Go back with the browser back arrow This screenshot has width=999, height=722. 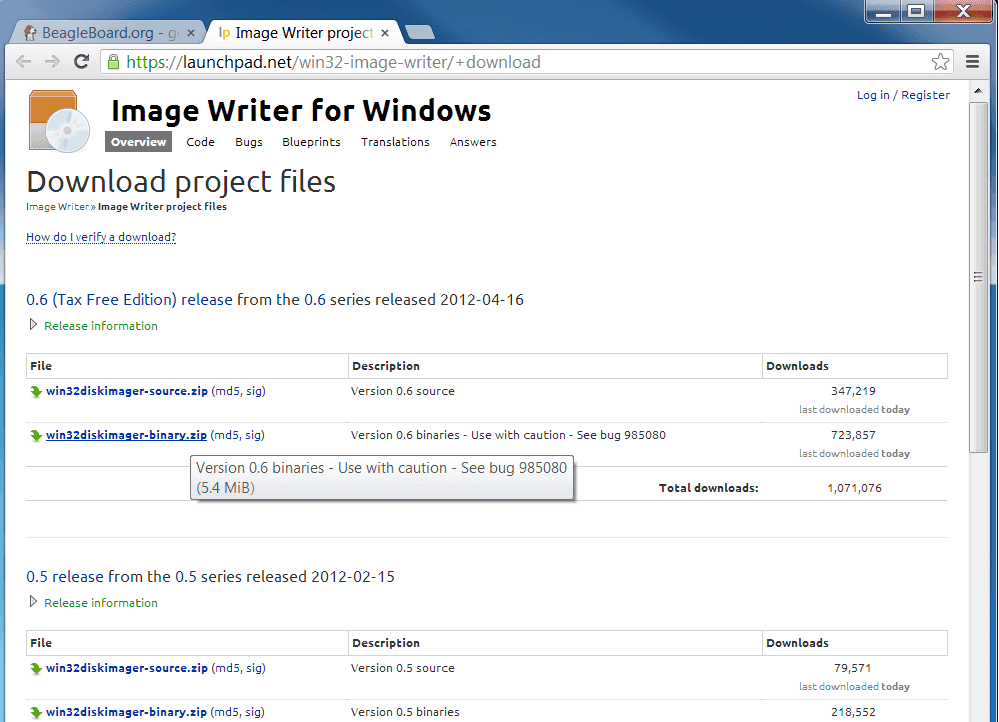24,62
